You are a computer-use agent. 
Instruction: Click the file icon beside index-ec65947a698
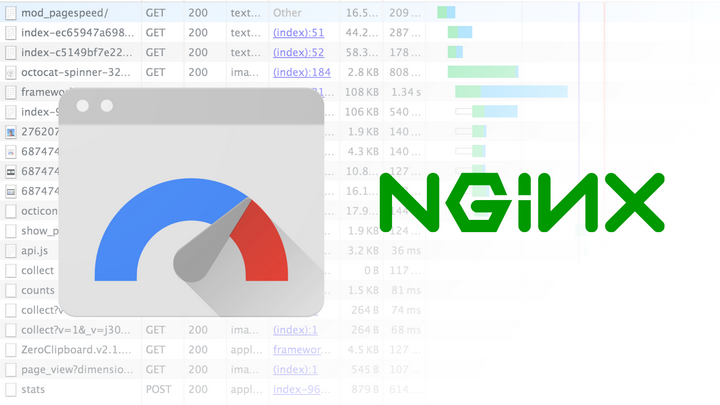pyautogui.click(x=10, y=32)
